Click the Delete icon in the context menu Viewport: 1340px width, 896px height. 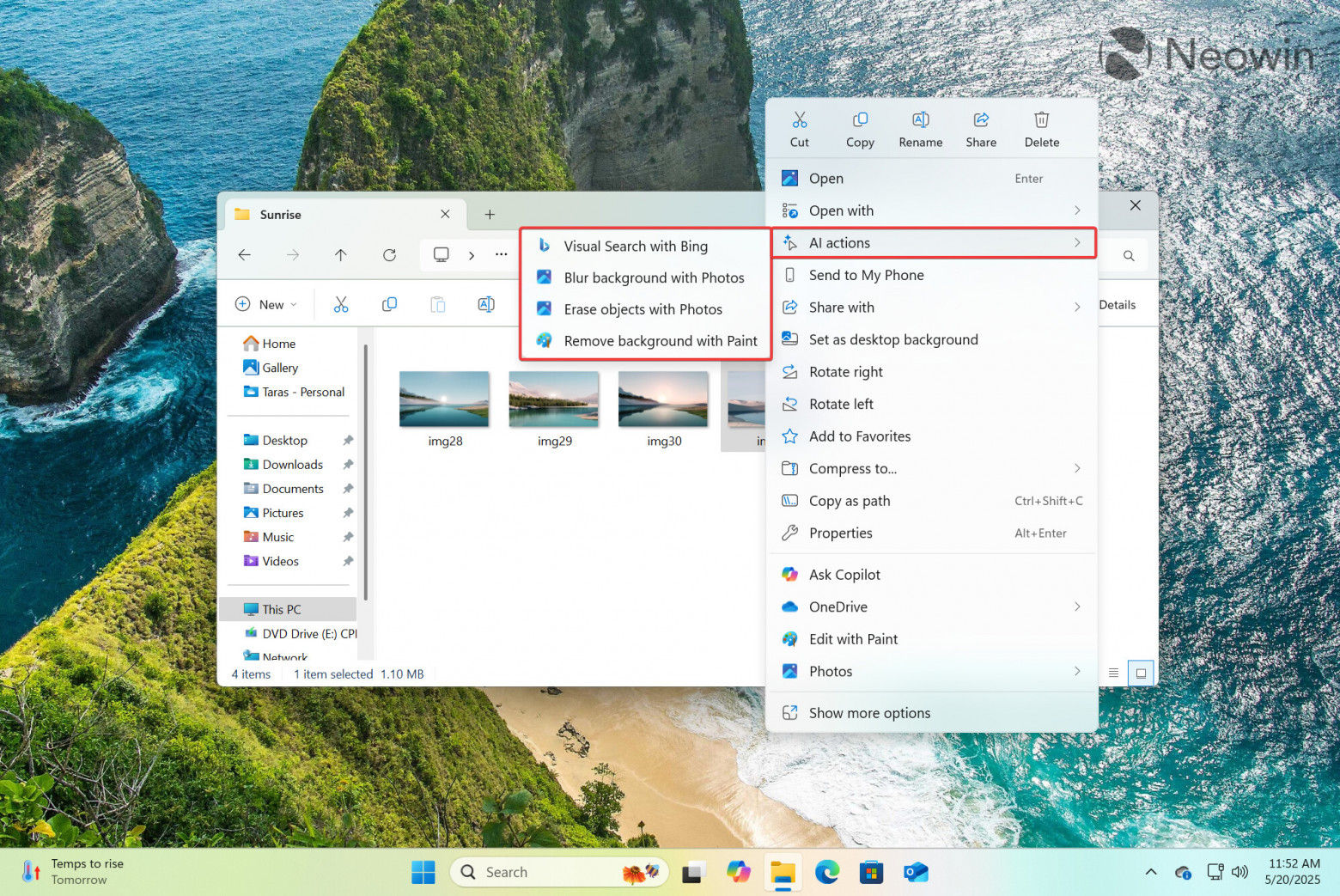[x=1041, y=129]
